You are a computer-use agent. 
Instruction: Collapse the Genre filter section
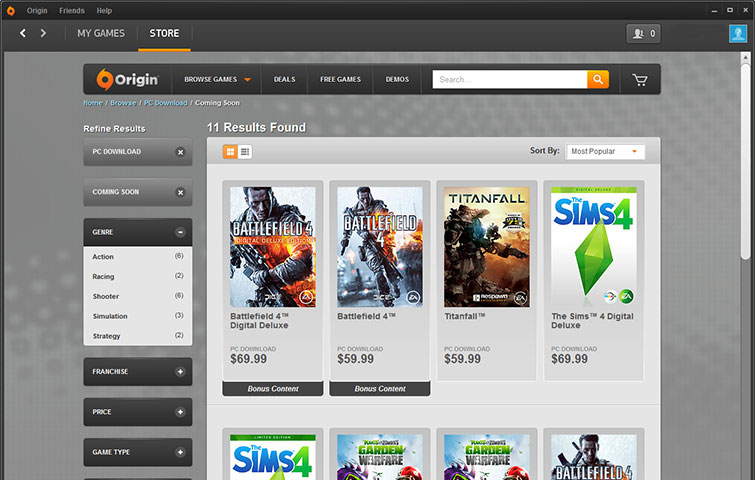click(x=180, y=232)
